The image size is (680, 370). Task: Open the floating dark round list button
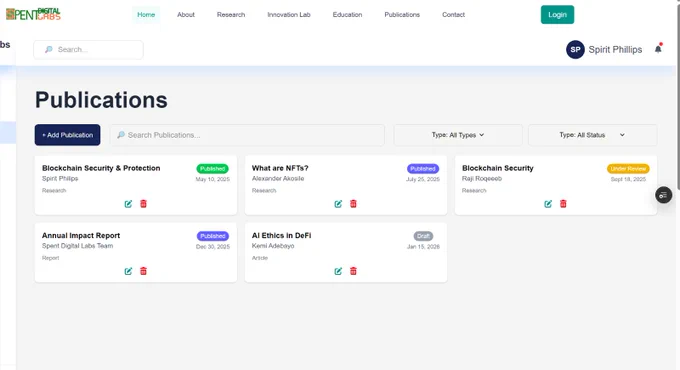point(664,195)
